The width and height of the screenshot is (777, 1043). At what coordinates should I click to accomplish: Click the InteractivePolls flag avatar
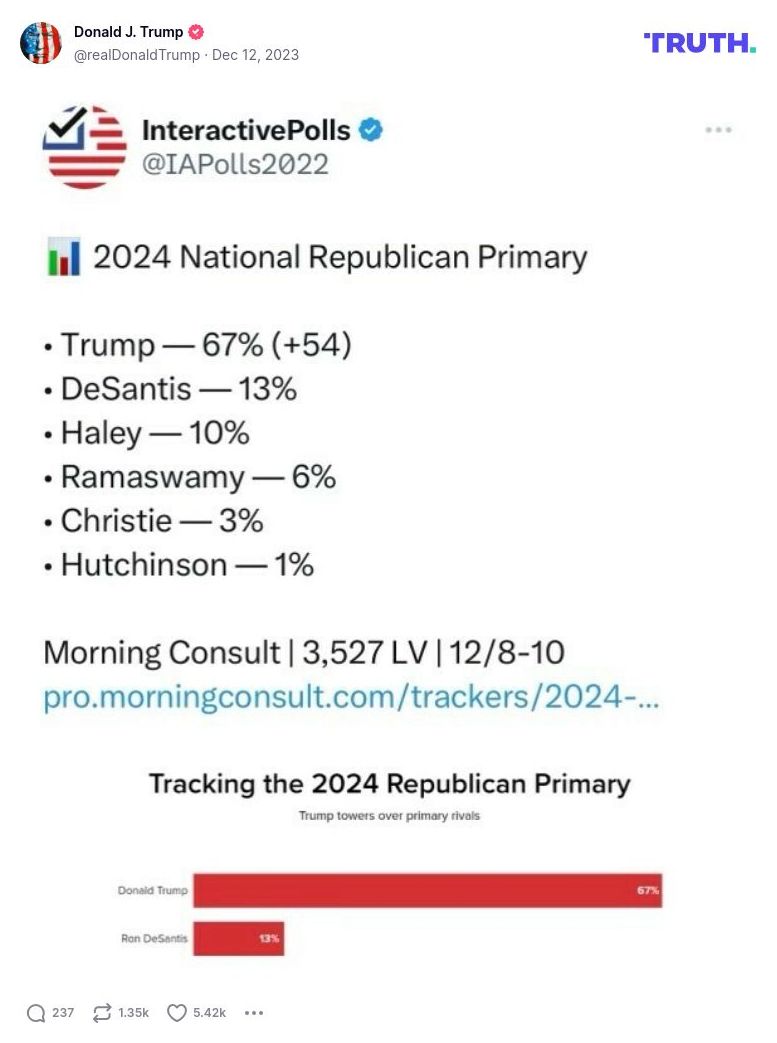coord(85,147)
